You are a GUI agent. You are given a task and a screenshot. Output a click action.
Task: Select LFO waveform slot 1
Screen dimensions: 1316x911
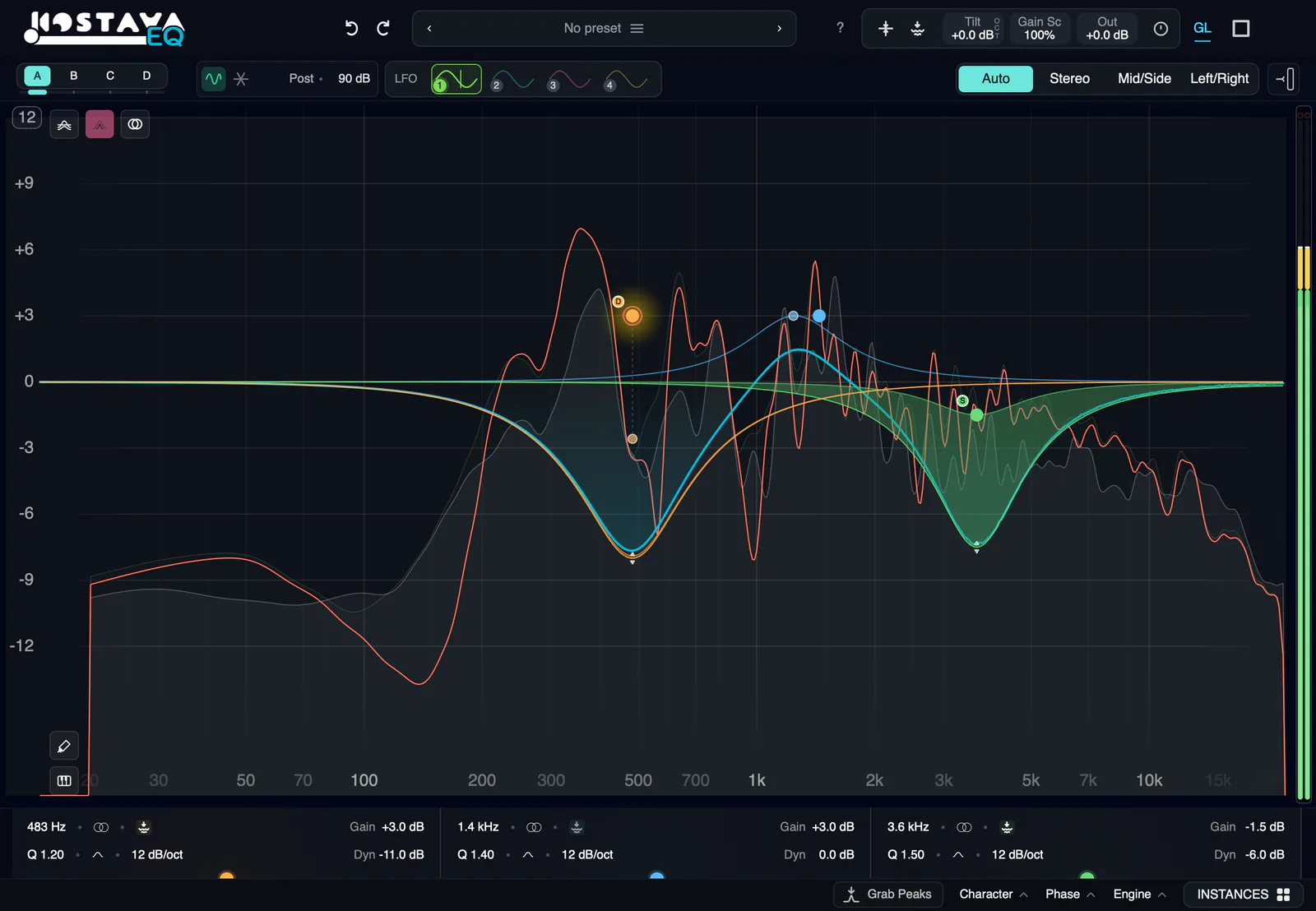click(x=456, y=79)
